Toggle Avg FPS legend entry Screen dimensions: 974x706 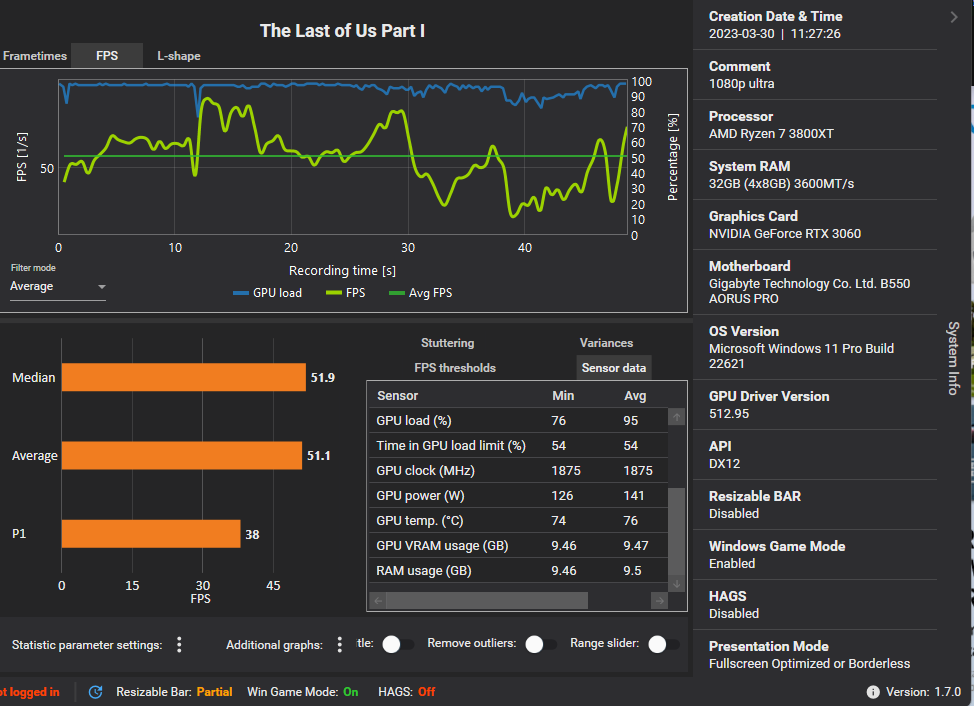421,293
